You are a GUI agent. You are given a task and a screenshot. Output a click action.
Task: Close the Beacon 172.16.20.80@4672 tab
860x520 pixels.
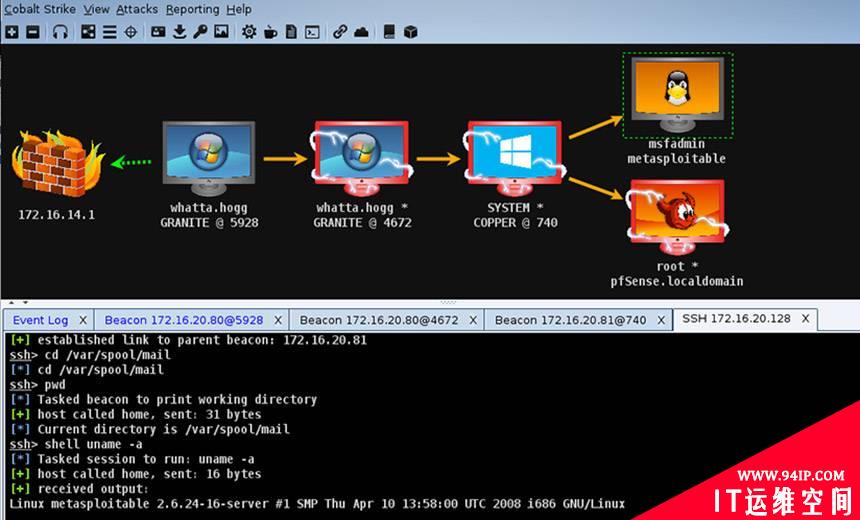[473, 320]
